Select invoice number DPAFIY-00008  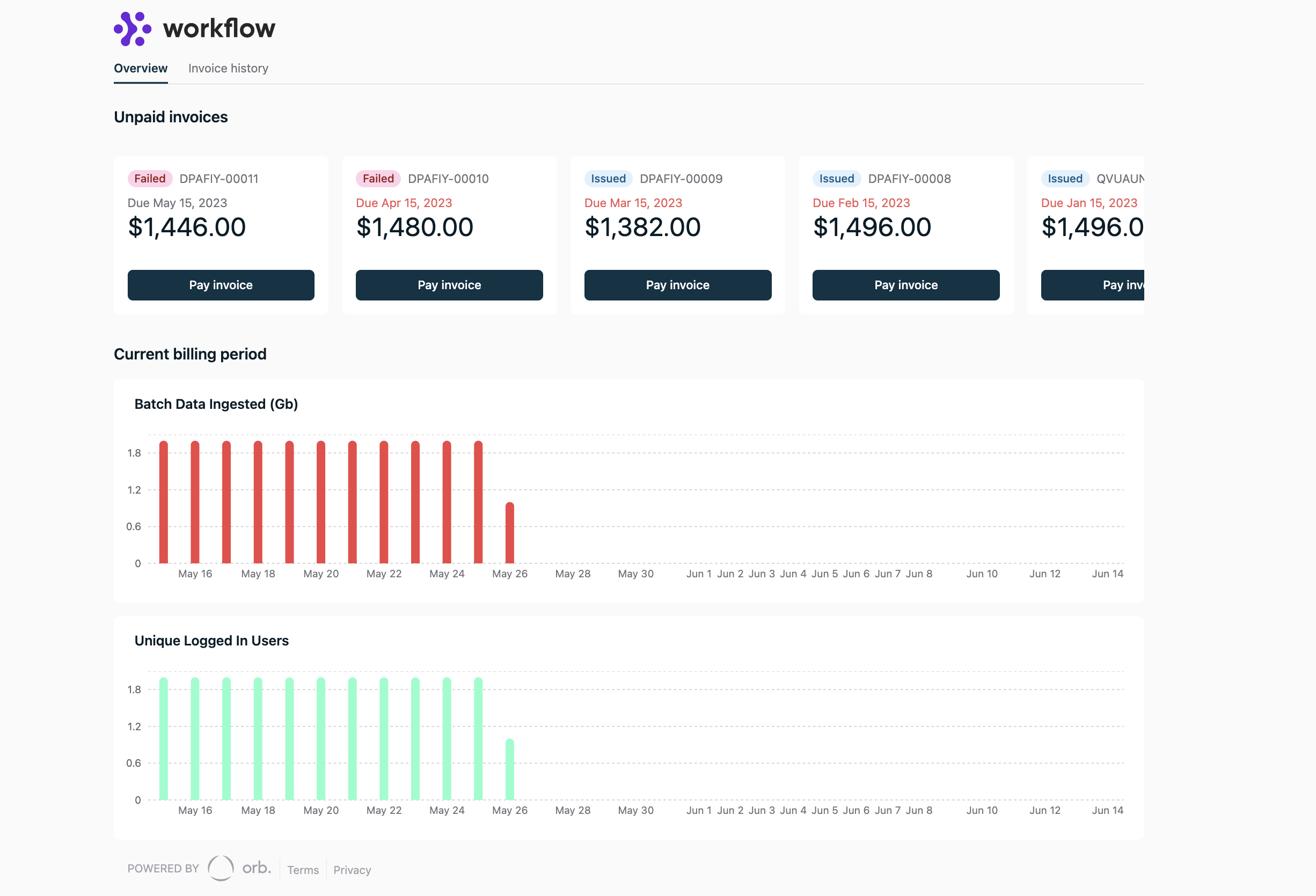(909, 178)
